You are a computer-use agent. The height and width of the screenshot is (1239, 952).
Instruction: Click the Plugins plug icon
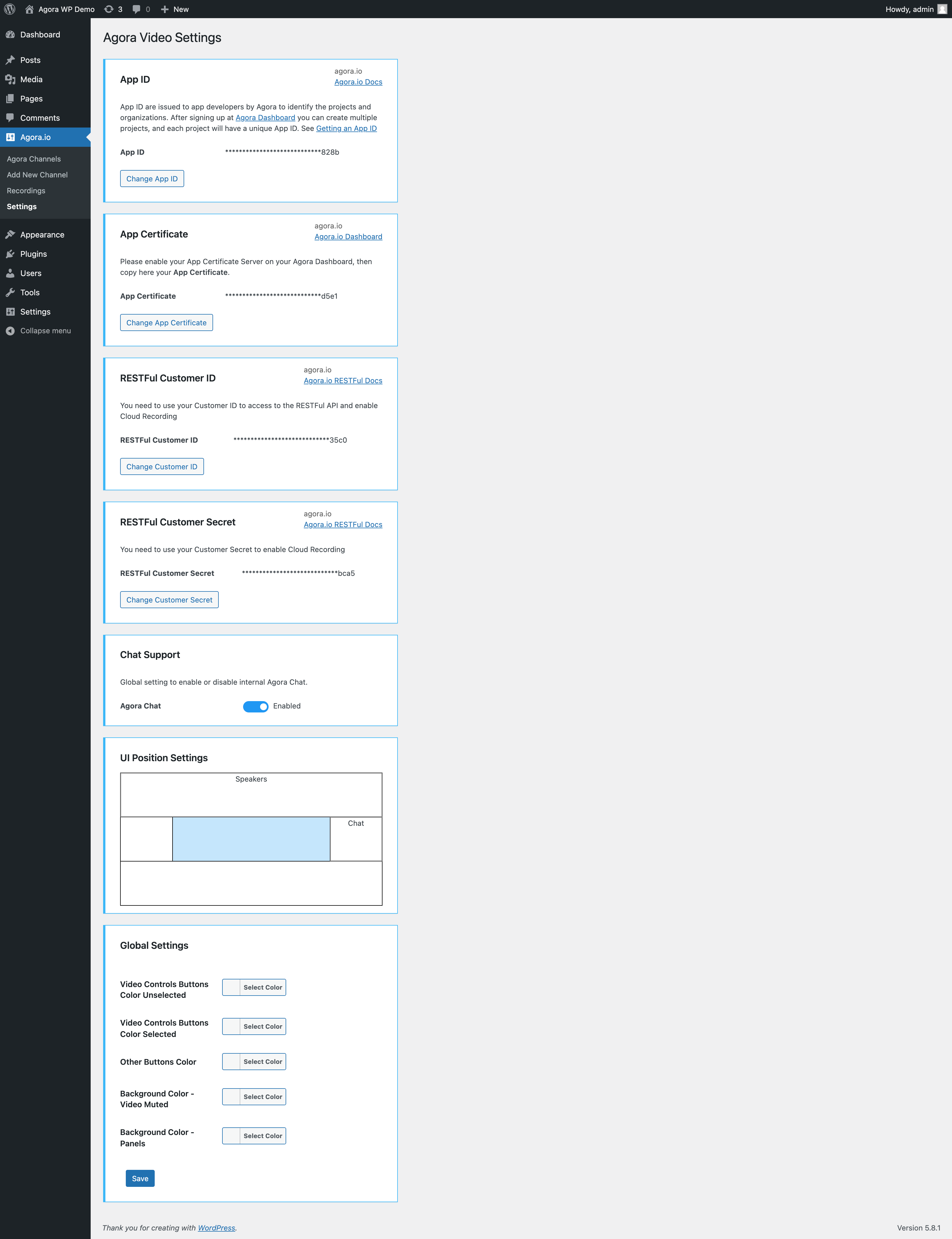click(10, 254)
